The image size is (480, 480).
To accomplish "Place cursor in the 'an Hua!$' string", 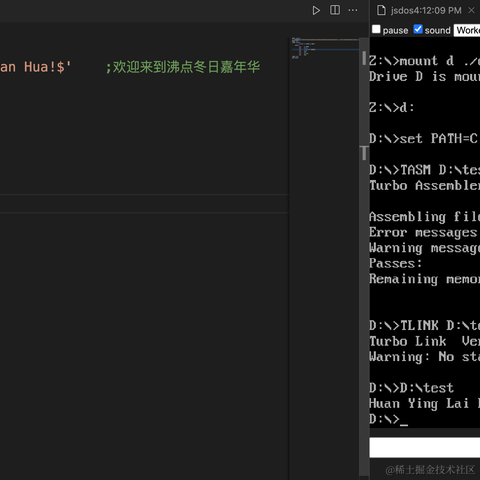I will tap(35, 67).
